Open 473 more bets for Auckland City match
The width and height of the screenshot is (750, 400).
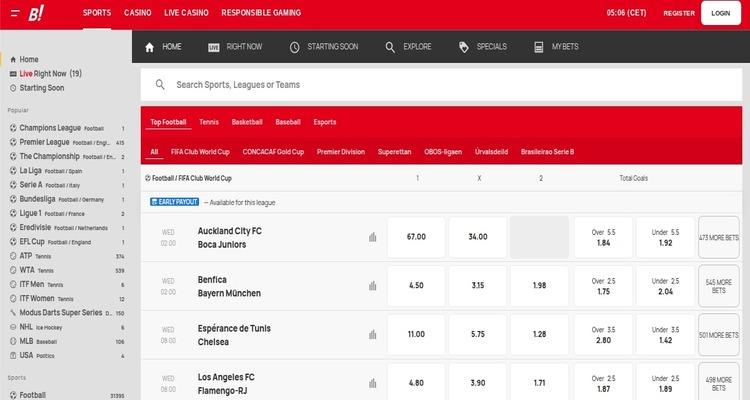719,237
